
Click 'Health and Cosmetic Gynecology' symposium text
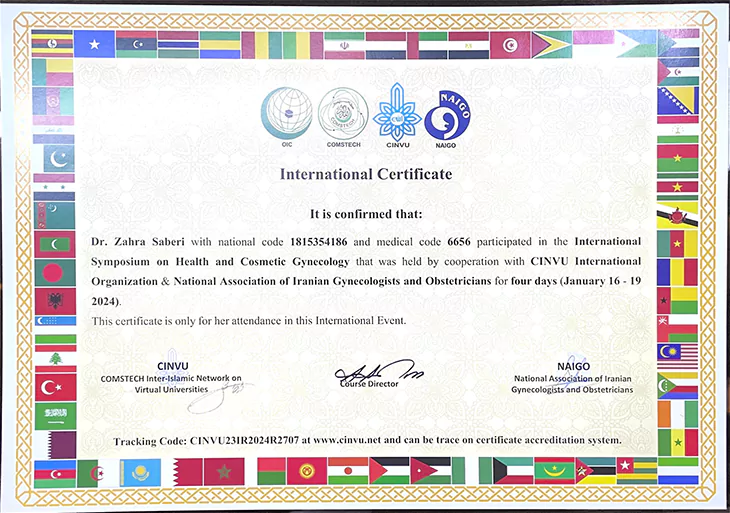pos(262,262)
